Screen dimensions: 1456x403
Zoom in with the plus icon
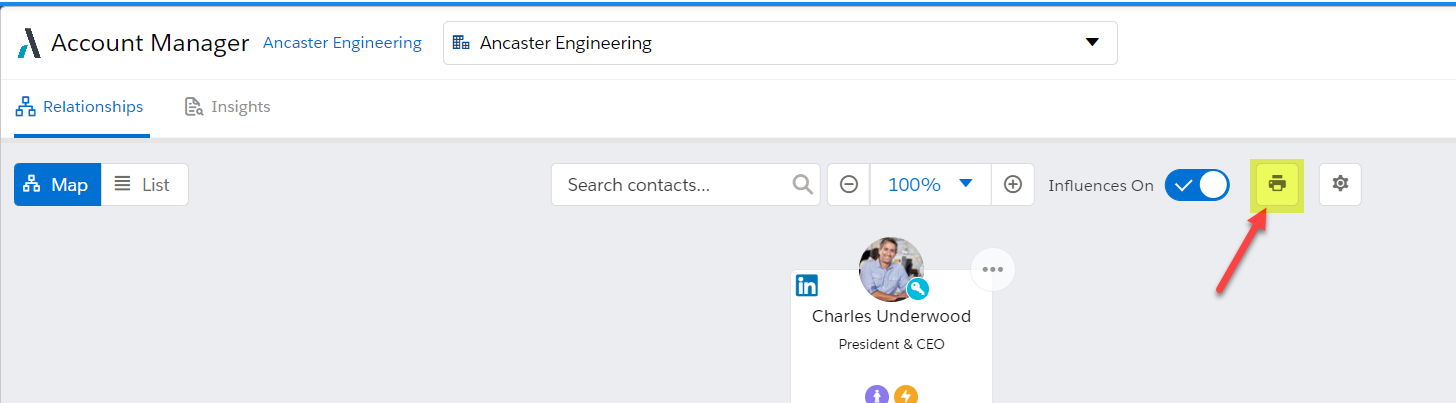pos(1012,185)
